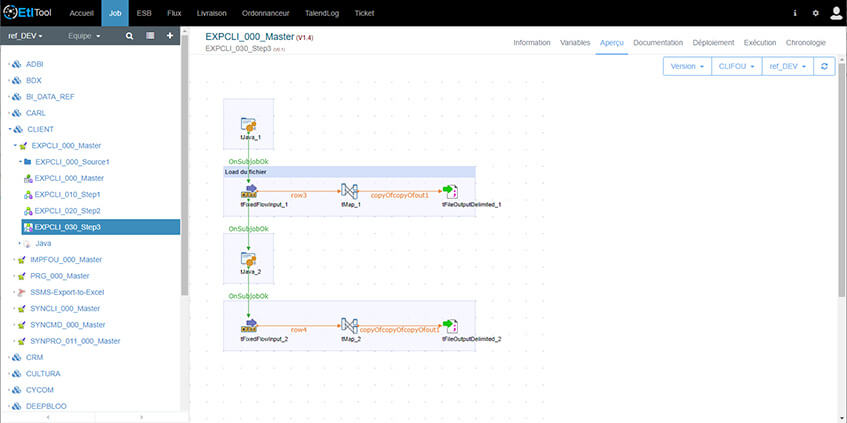Image resolution: width=847 pixels, height=423 pixels.
Task: Open the Equipe dropdown in sidebar
Action: 88,35
